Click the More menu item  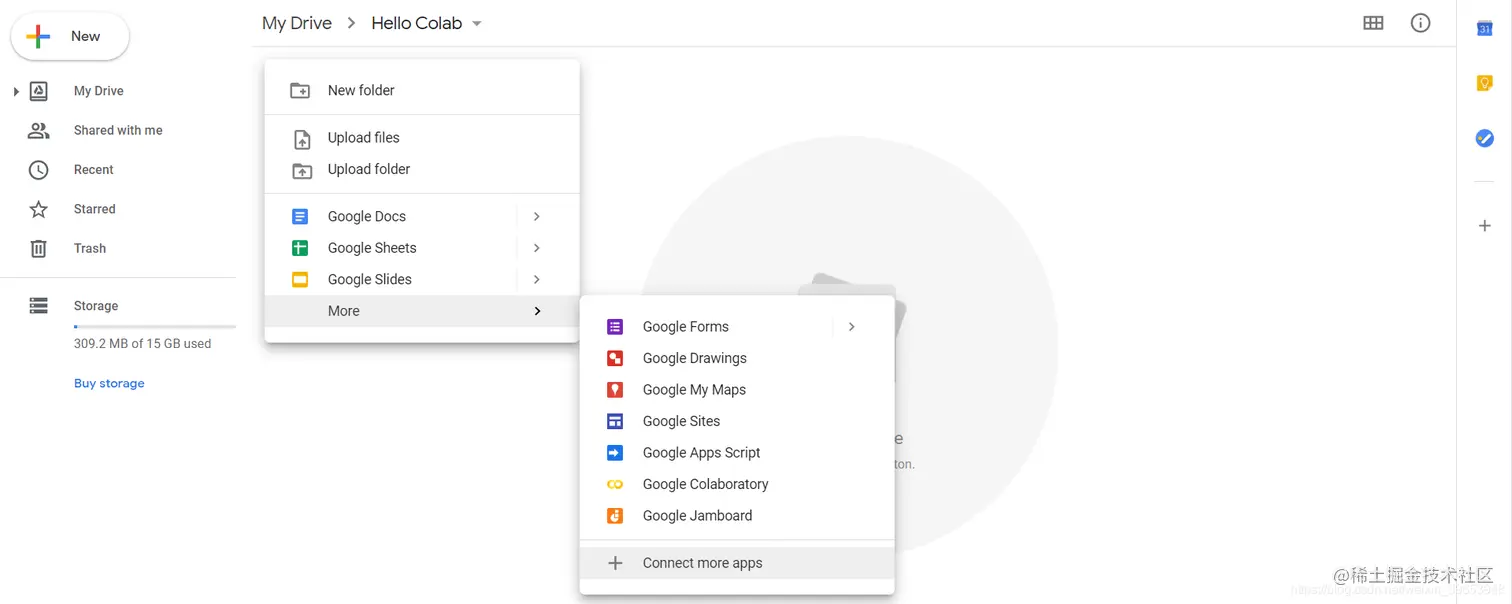pos(422,311)
